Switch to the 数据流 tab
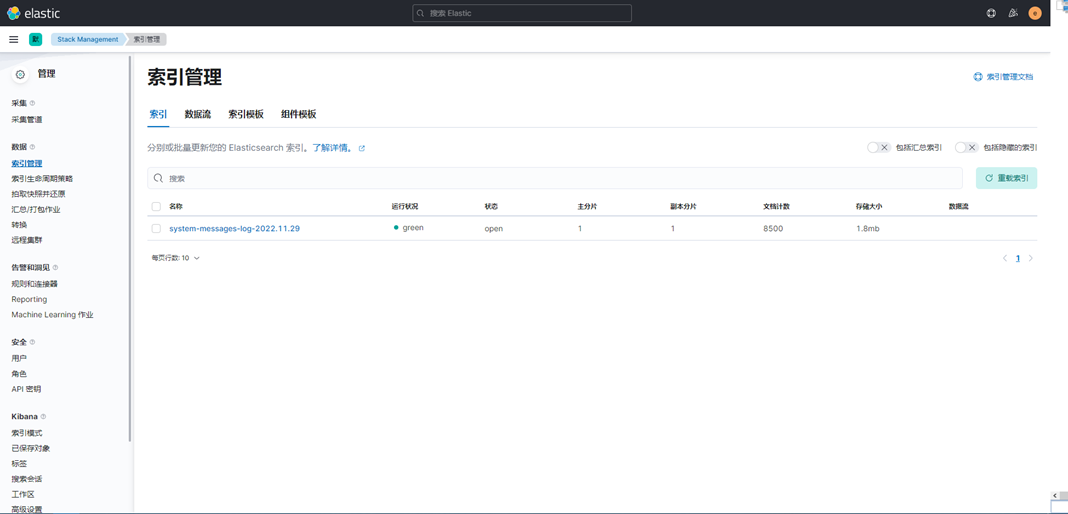Screen dimensions: 1068x514 [198, 114]
